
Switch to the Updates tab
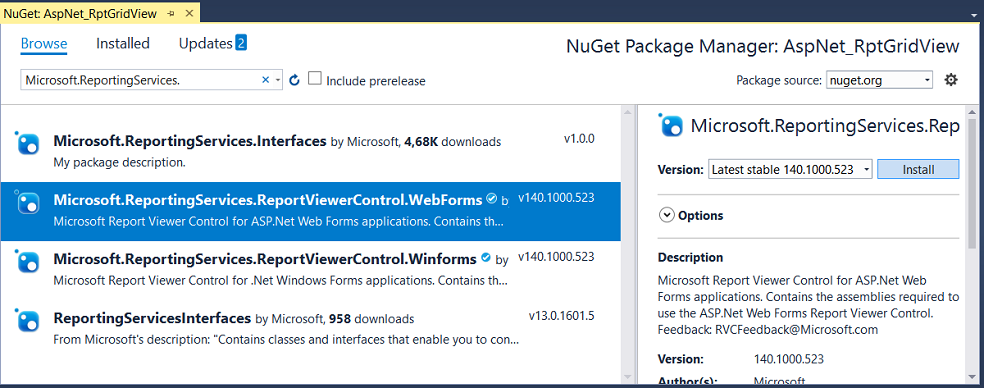213,43
